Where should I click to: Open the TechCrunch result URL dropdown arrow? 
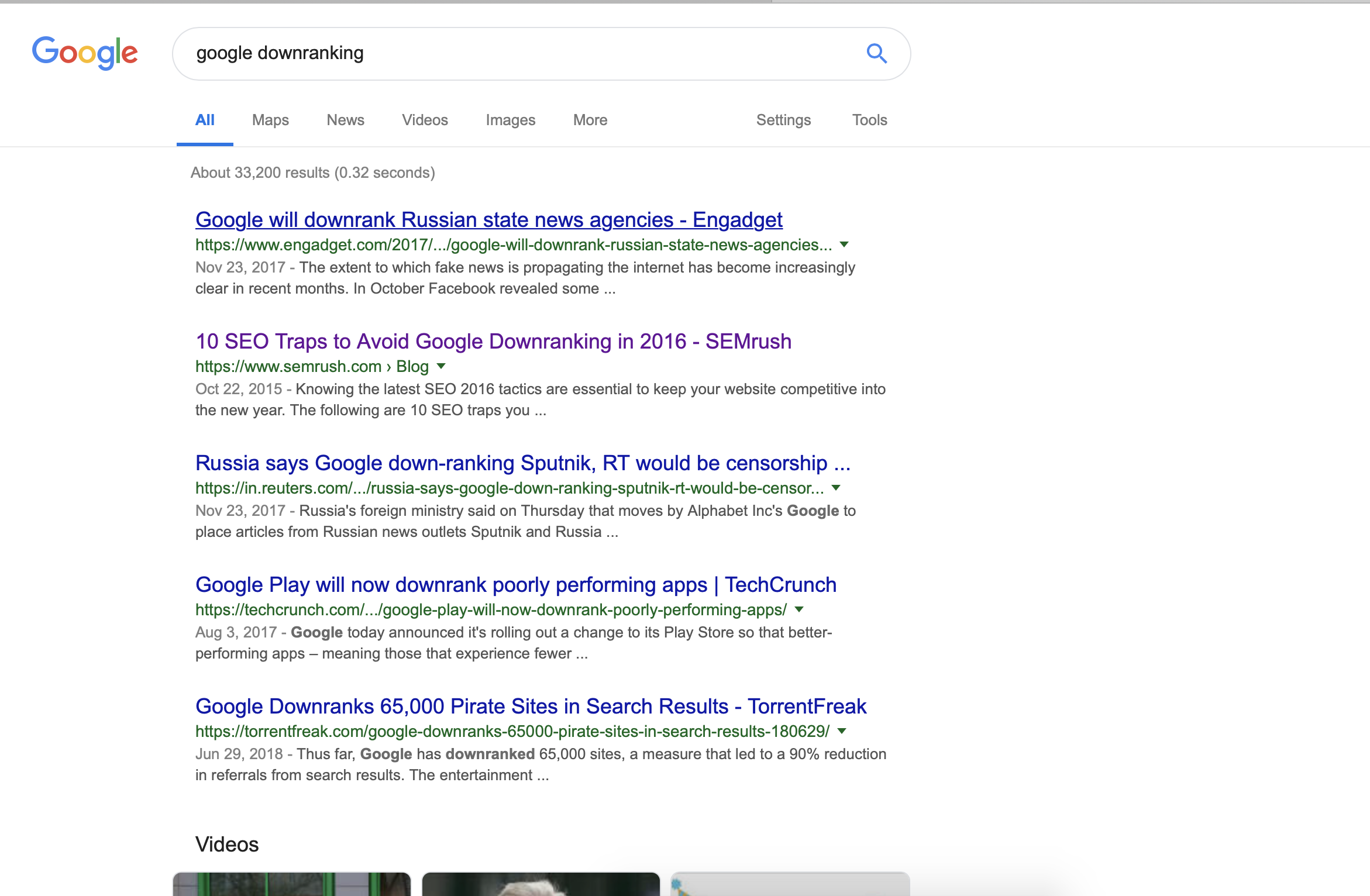click(799, 609)
